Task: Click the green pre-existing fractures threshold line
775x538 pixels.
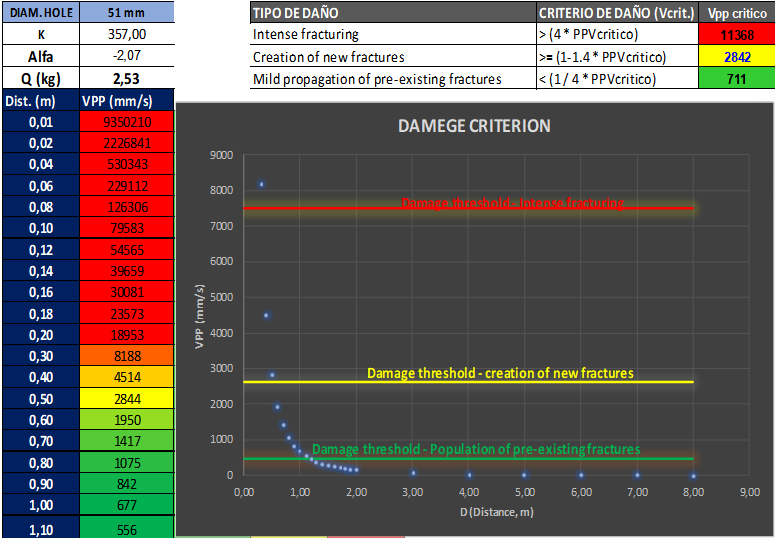Action: tap(469, 459)
